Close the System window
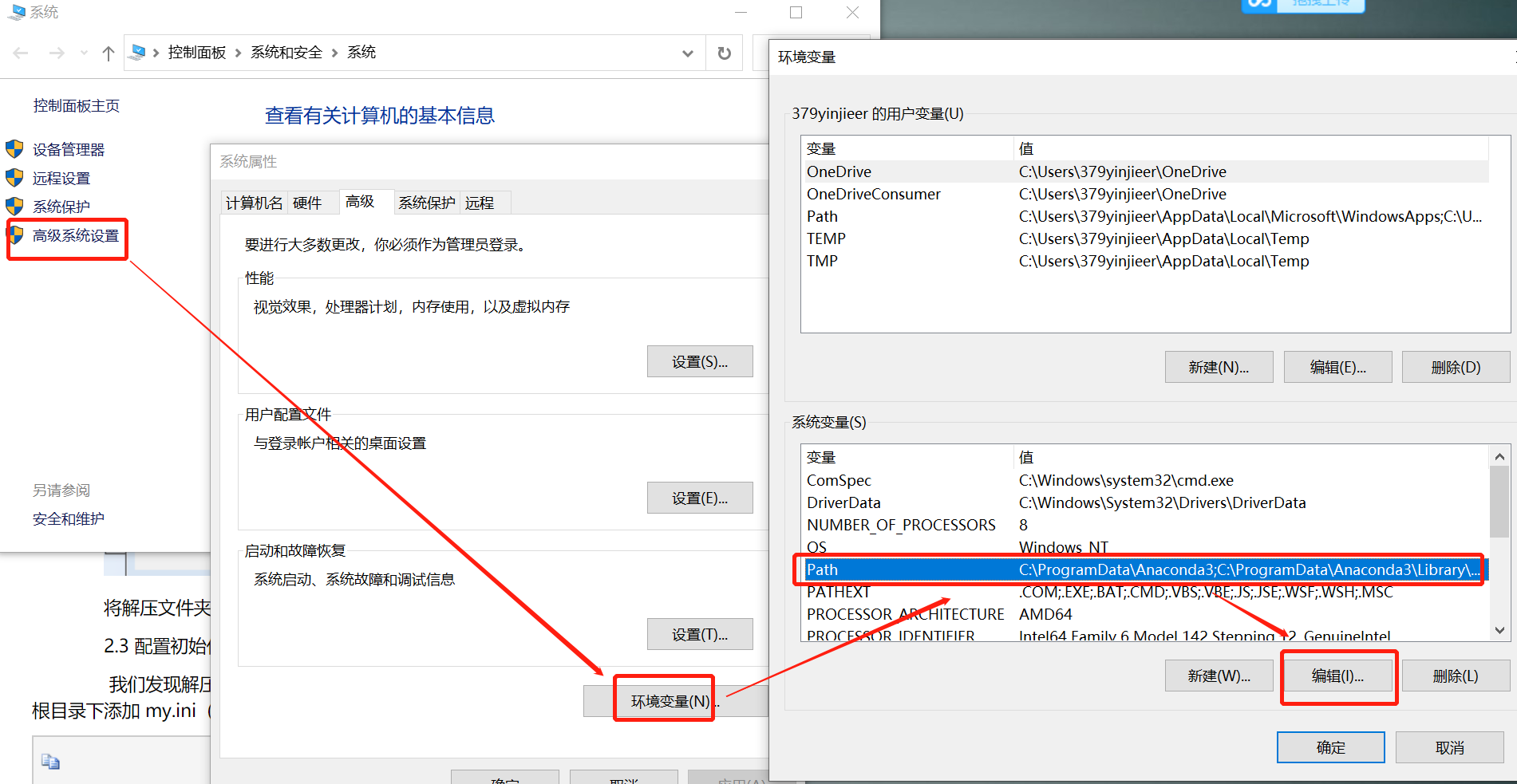The image size is (1517, 784). pyautogui.click(x=852, y=12)
